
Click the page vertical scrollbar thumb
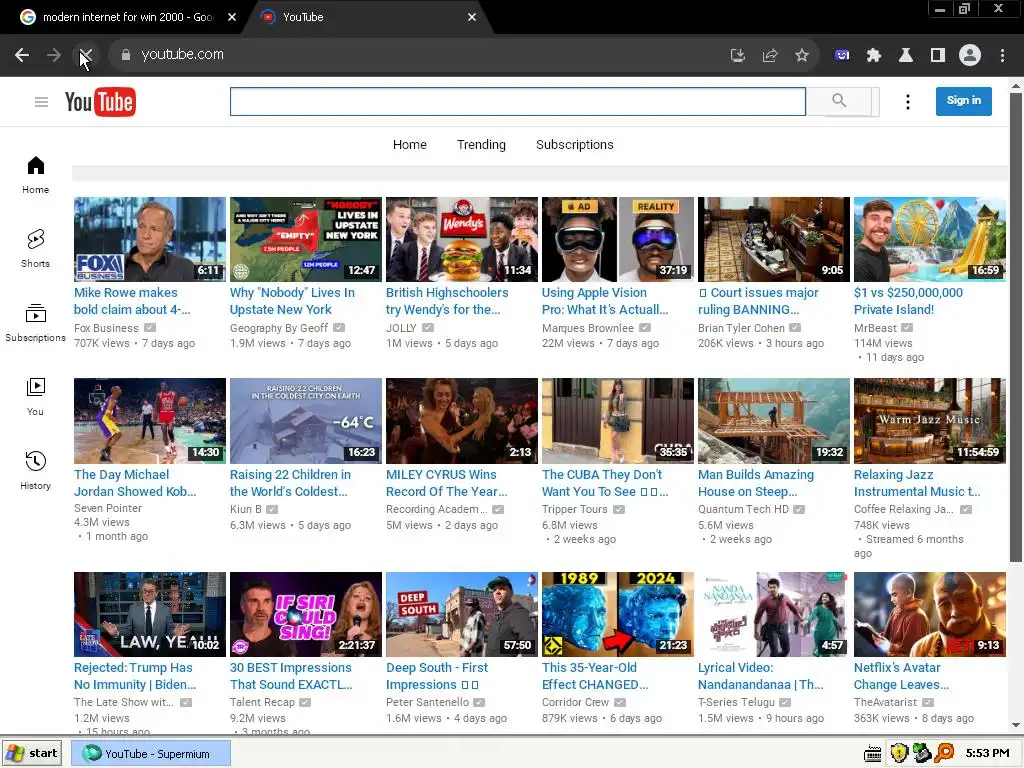(1016, 327)
